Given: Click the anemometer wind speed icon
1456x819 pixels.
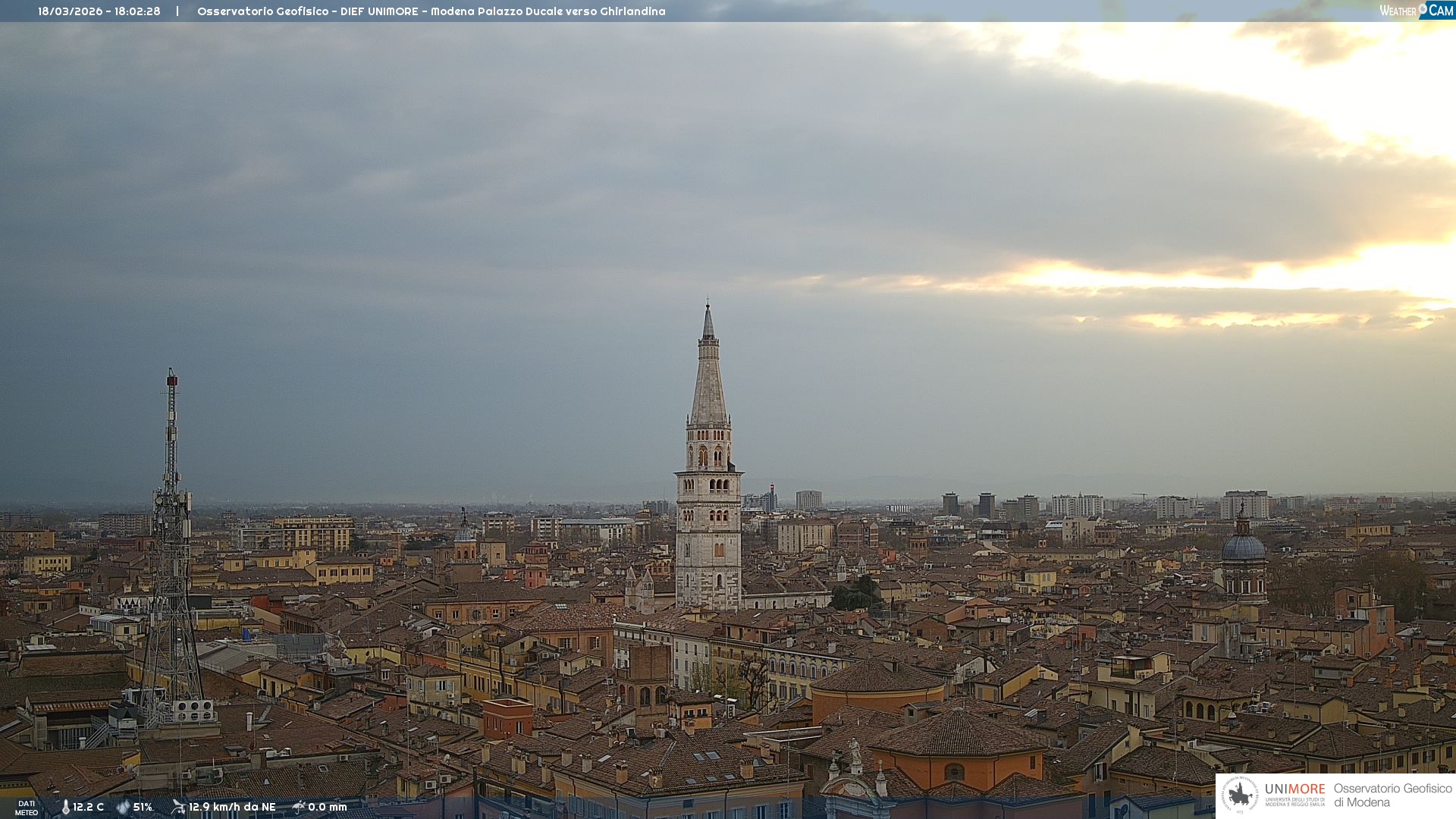Looking at the screenshot, I should 178,807.
